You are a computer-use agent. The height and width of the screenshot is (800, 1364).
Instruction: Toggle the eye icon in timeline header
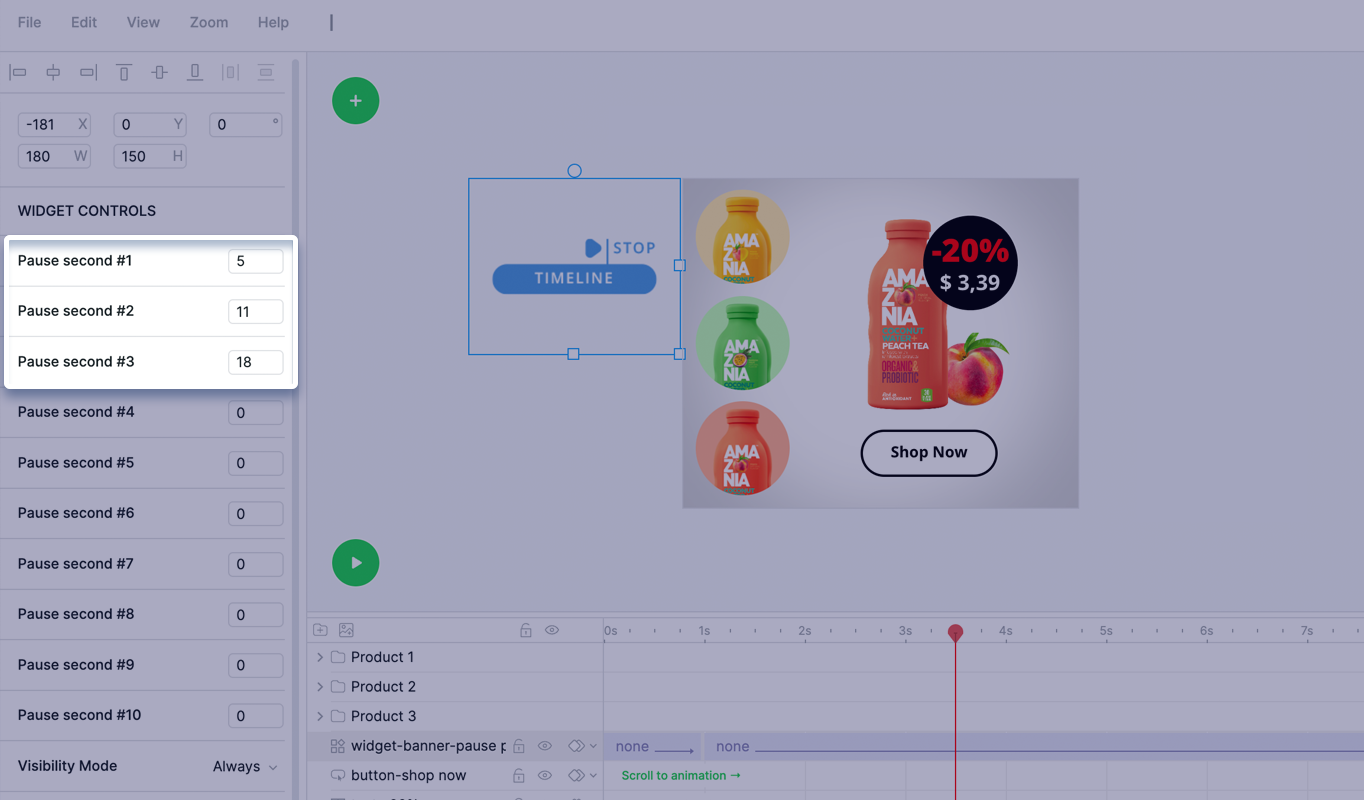point(552,630)
